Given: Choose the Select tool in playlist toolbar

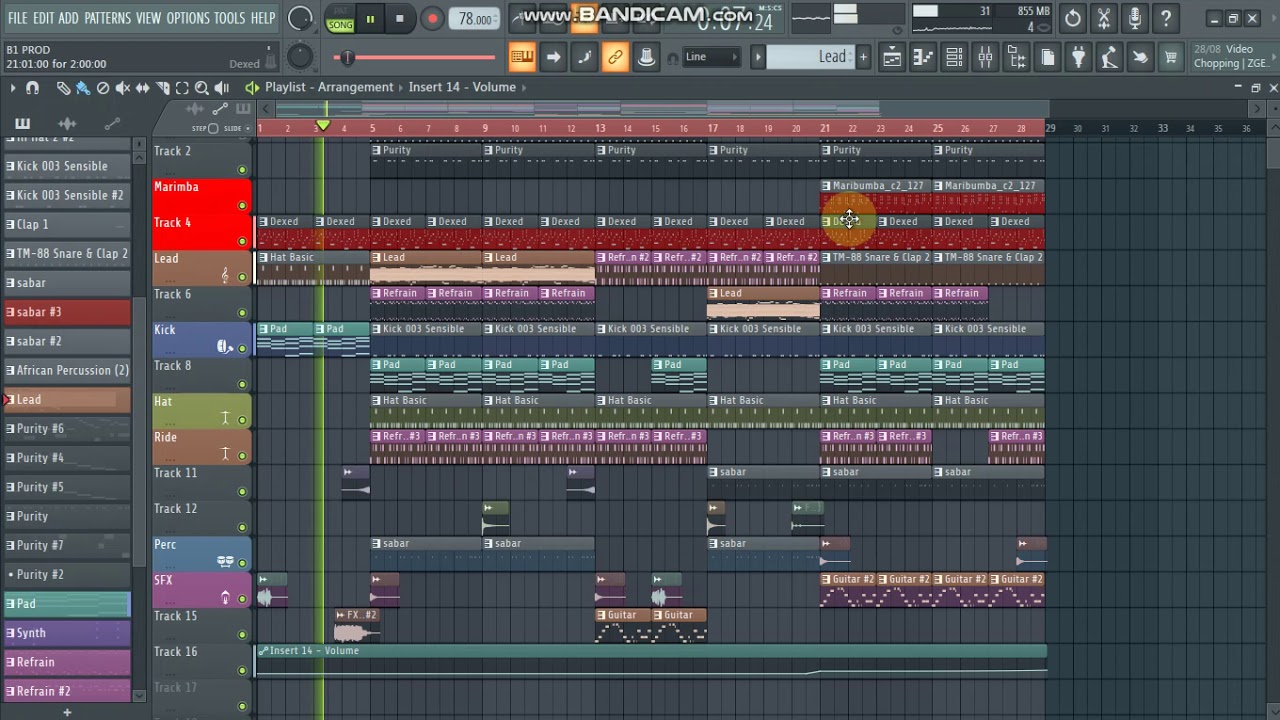Looking at the screenshot, I should [x=182, y=88].
